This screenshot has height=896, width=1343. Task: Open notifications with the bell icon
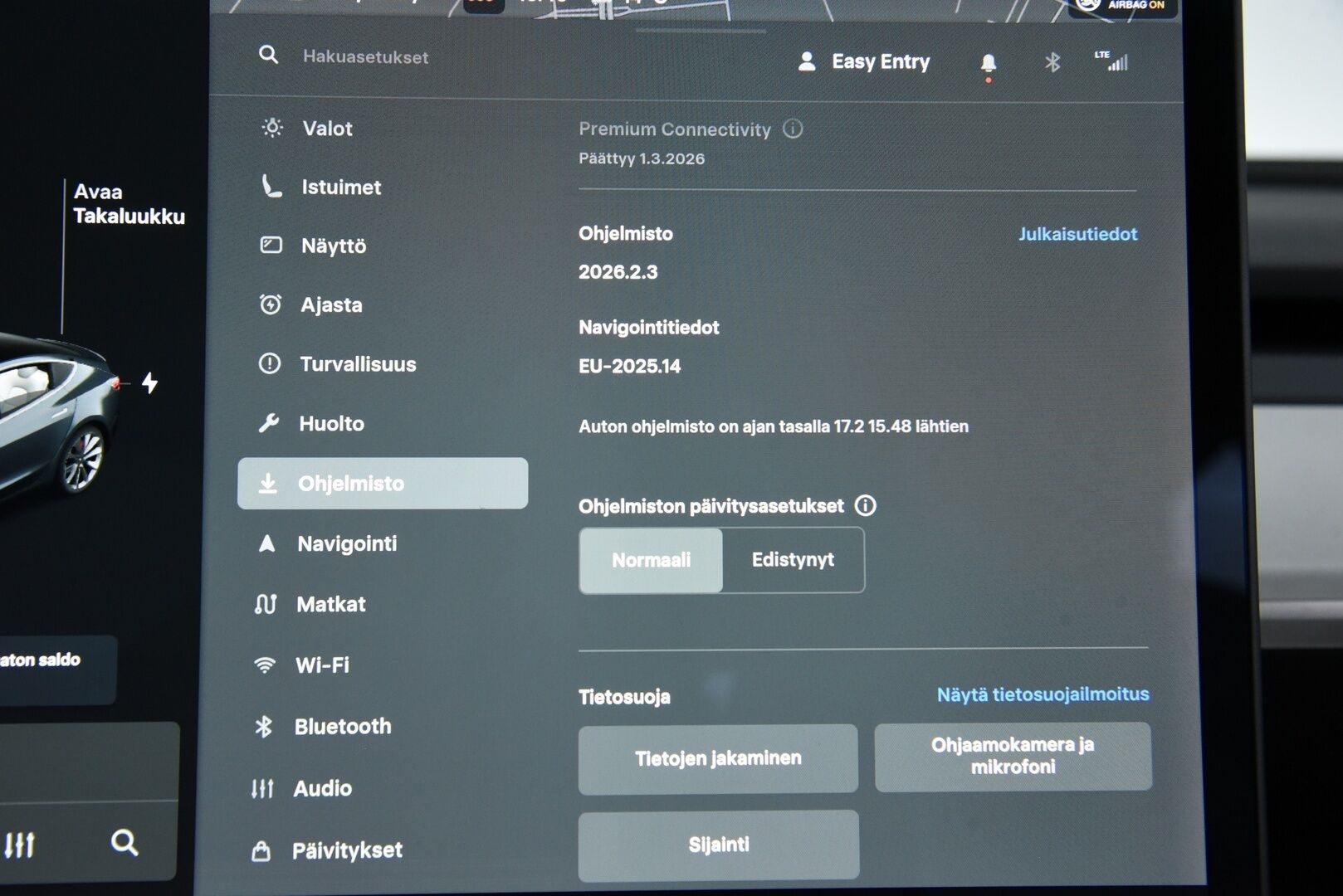pyautogui.click(x=988, y=61)
